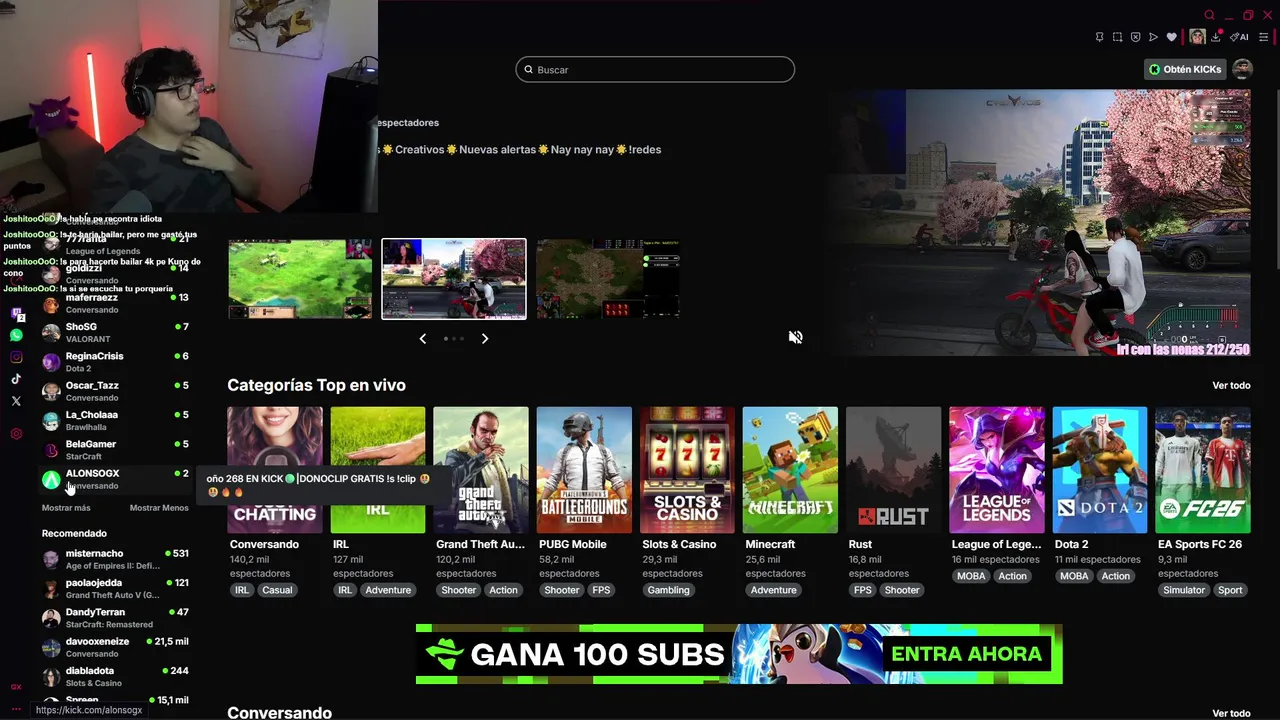Screen dimensions: 1280x720
Task: Click FPS tag under Rust
Action: click(862, 590)
